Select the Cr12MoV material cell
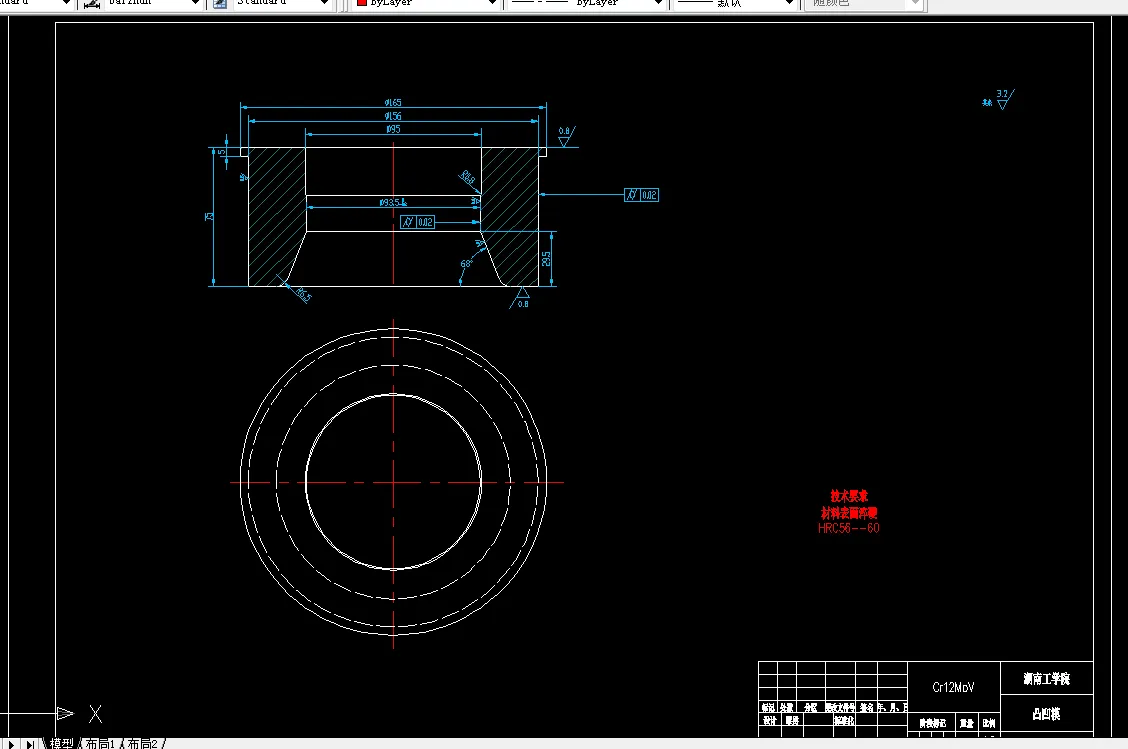This screenshot has height=749, width=1128. [954, 688]
